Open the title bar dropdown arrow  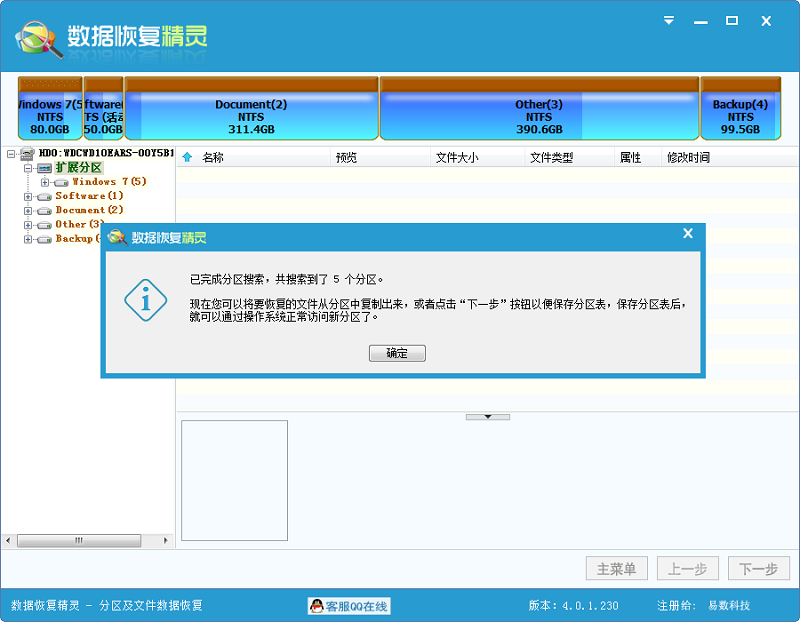tap(668, 18)
